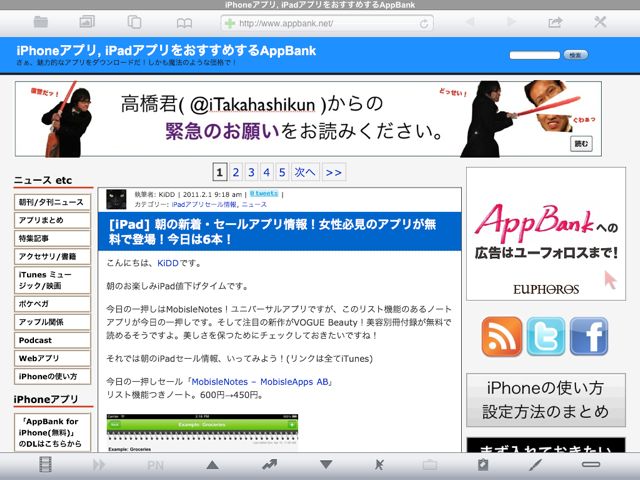Go to page 5 in pagination
This screenshot has height=480, width=640.
[282, 172]
